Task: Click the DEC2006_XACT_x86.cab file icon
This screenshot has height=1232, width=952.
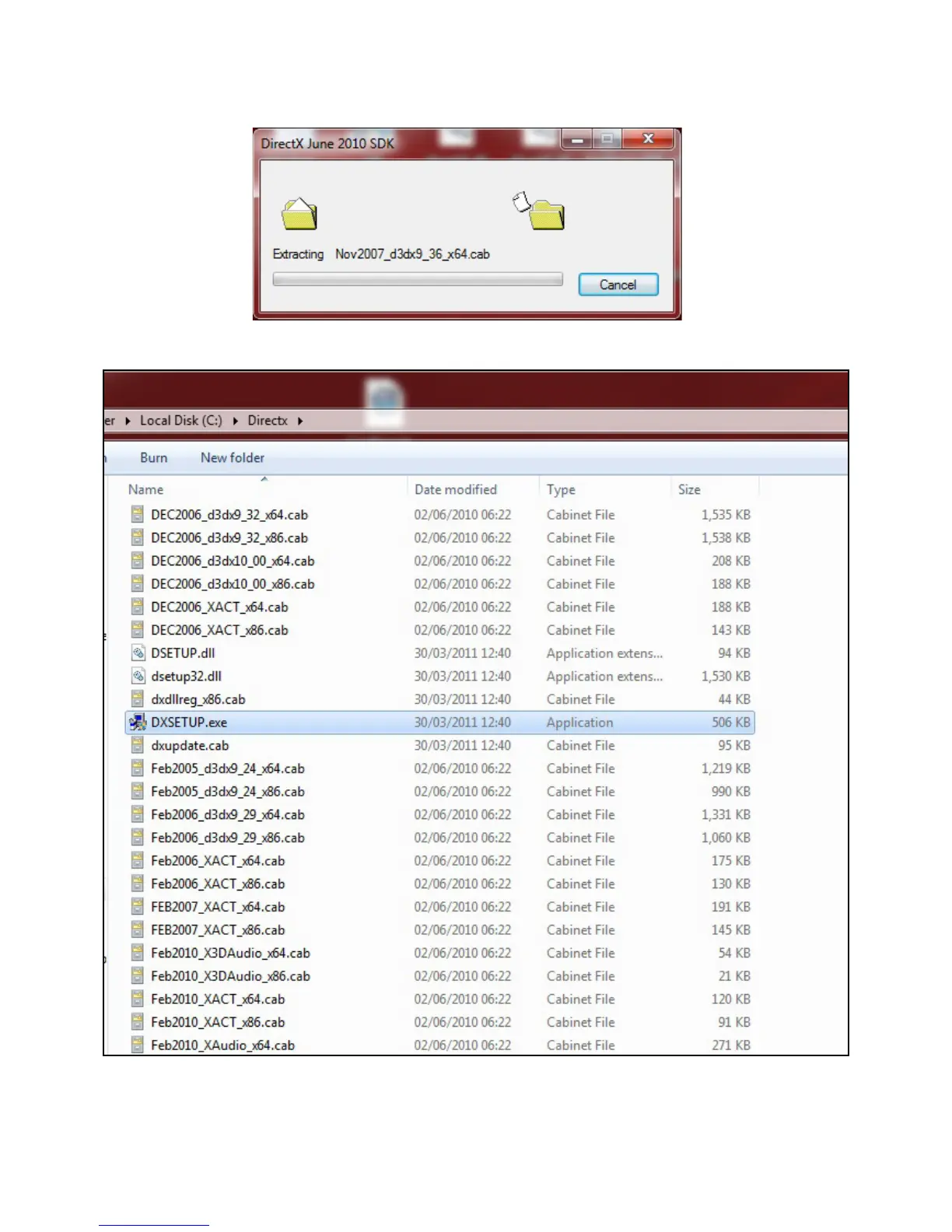Action: (x=138, y=630)
